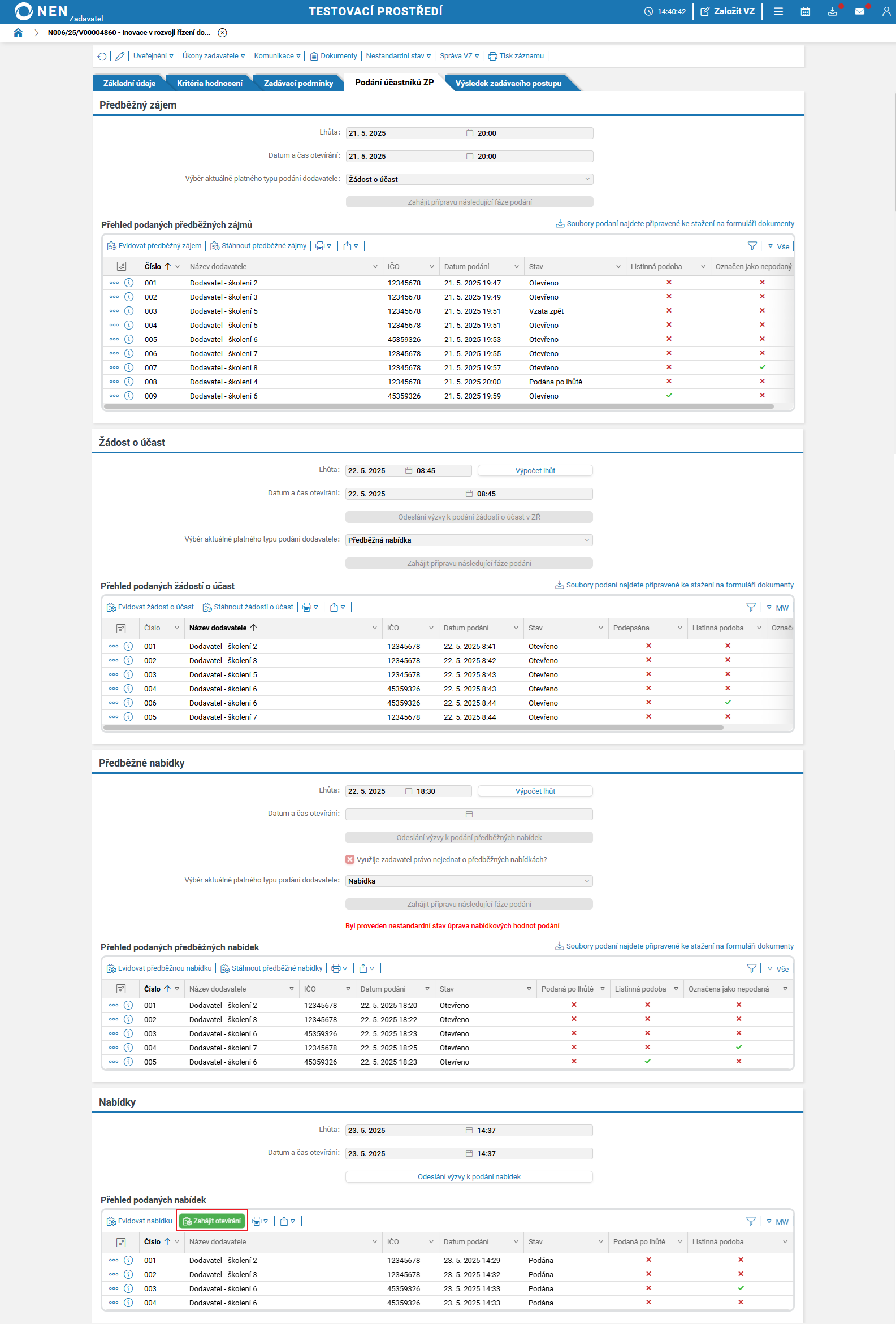This screenshot has height=1324, width=896.
Task: Expand the Komunikace menu
Action: [278, 56]
